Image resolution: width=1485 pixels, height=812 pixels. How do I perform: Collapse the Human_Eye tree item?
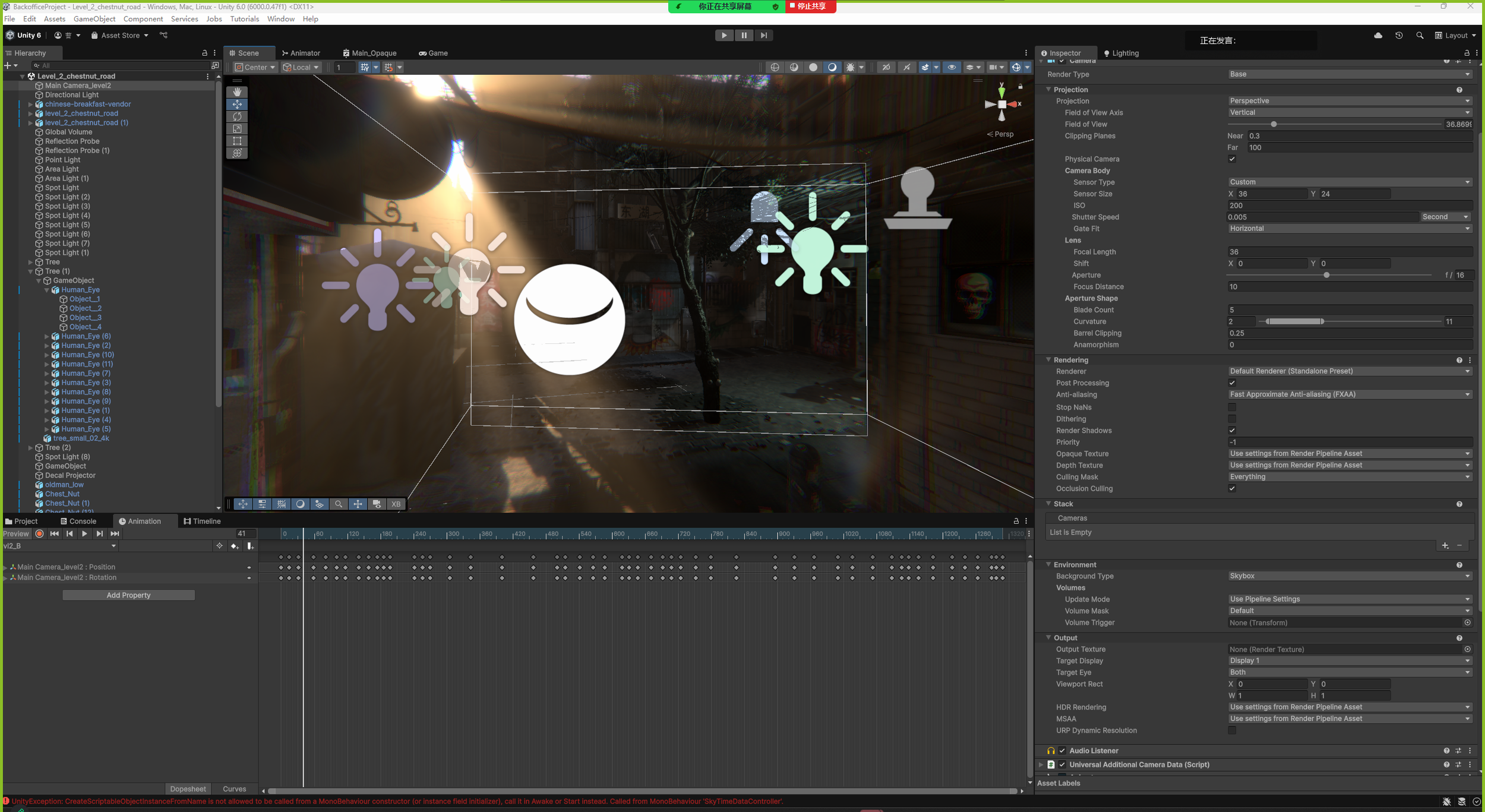(47, 290)
